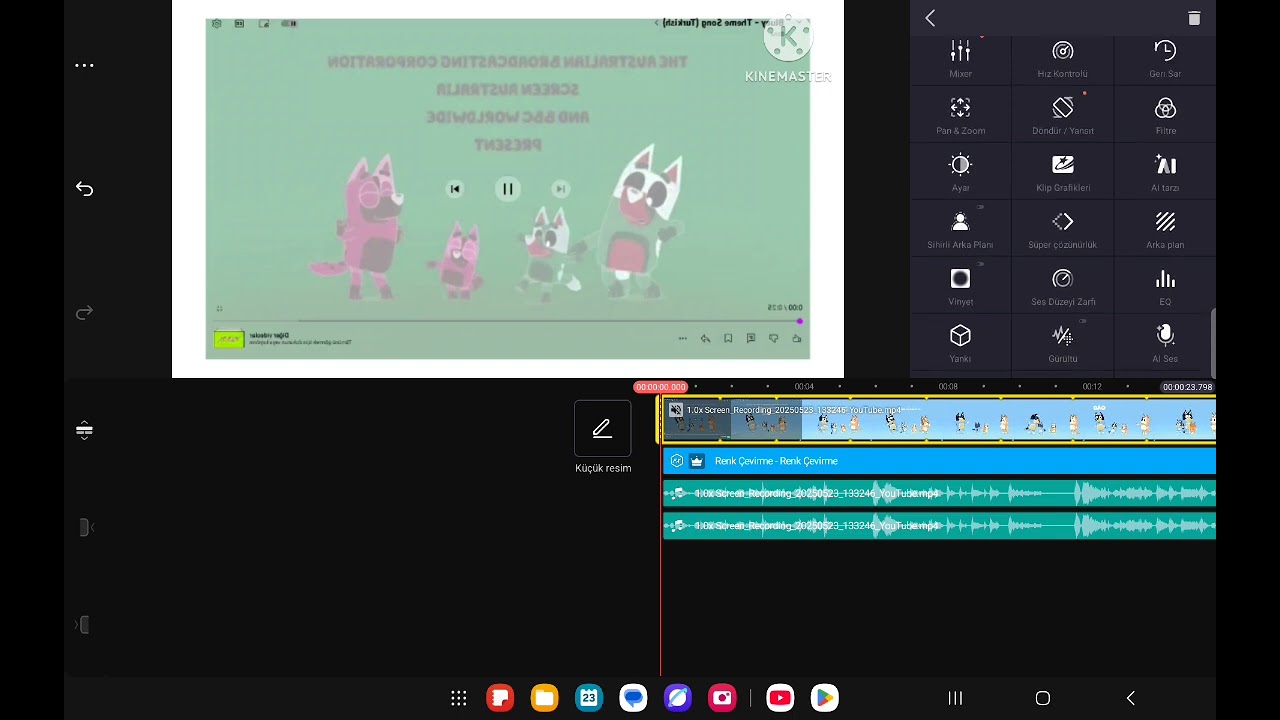
Task: Open the AI Ses voice tool
Action: [x=1165, y=344]
